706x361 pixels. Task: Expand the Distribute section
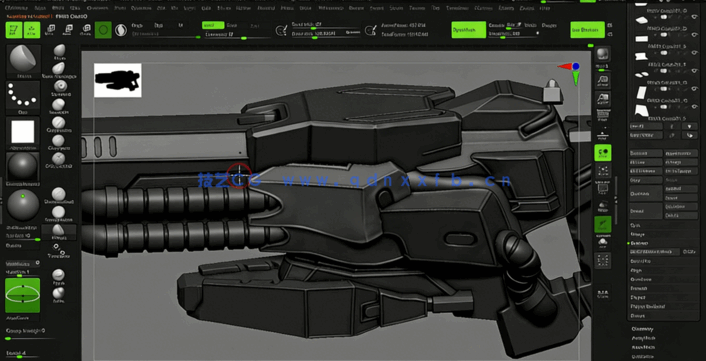point(641,280)
